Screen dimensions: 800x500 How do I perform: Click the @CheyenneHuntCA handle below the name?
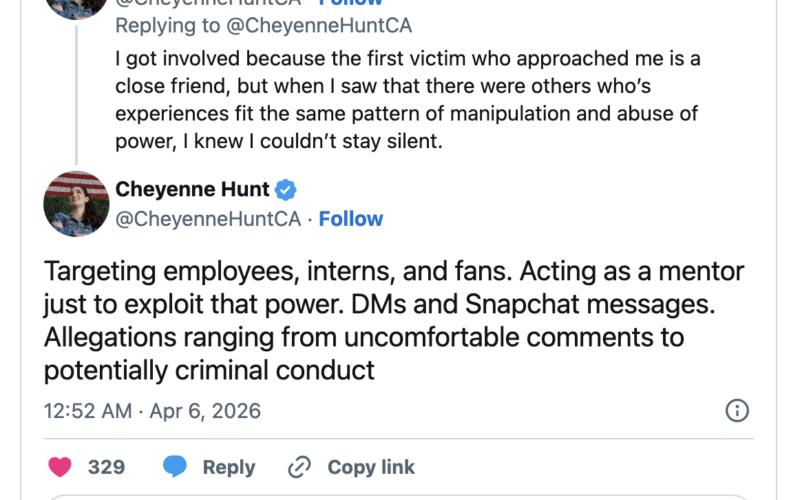207,218
